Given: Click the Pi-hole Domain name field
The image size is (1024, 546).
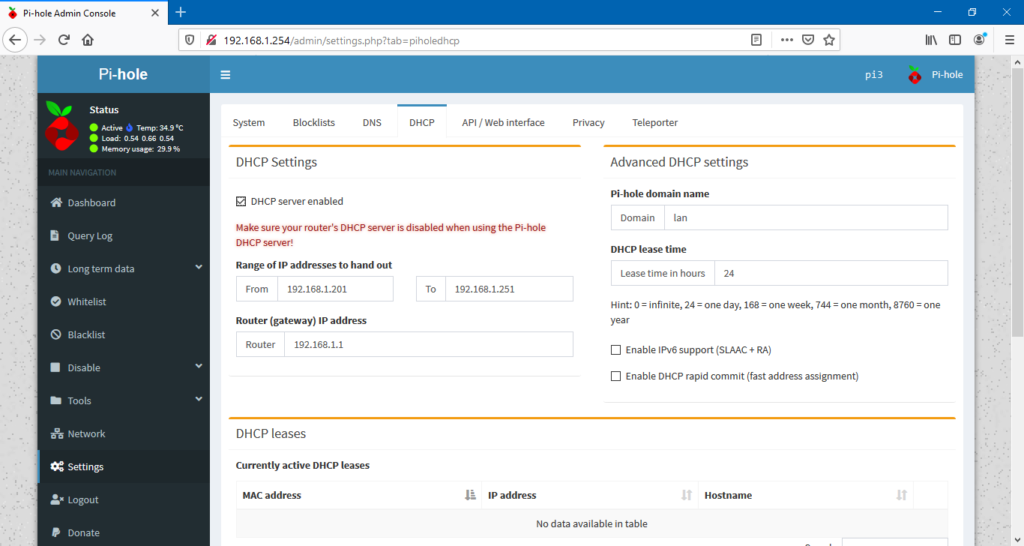Looking at the screenshot, I should click(x=805, y=217).
